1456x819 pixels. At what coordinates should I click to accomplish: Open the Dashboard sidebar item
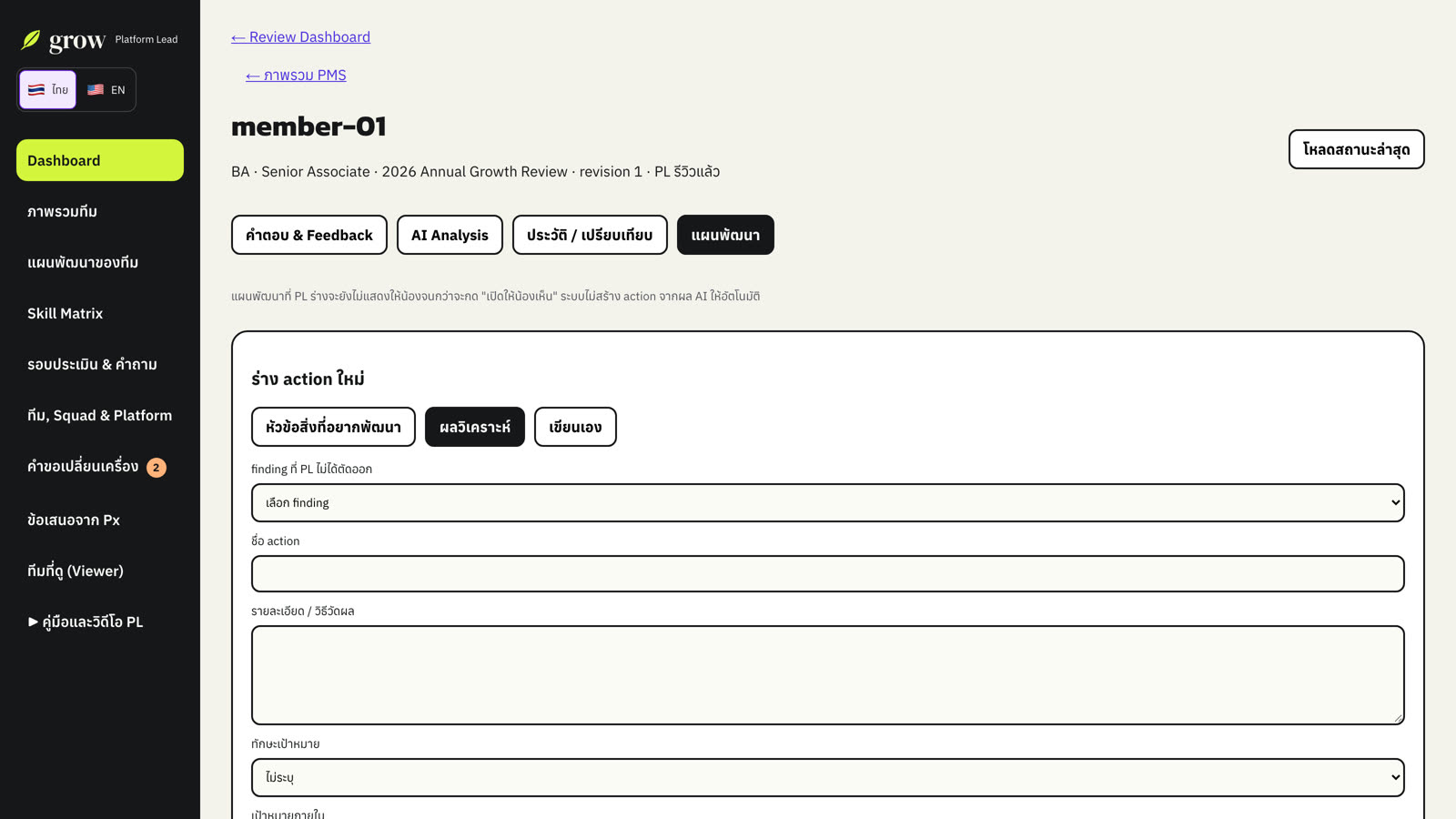point(100,160)
